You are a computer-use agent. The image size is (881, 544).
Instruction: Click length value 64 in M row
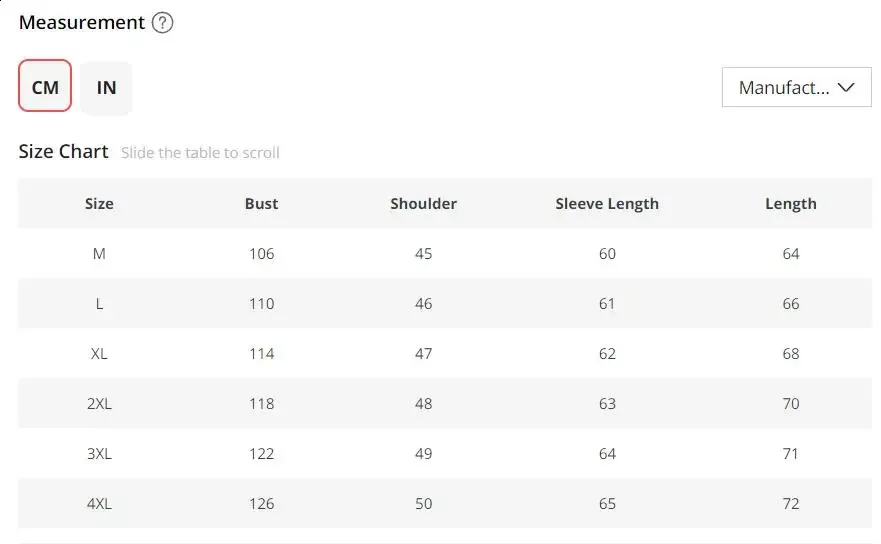click(791, 254)
